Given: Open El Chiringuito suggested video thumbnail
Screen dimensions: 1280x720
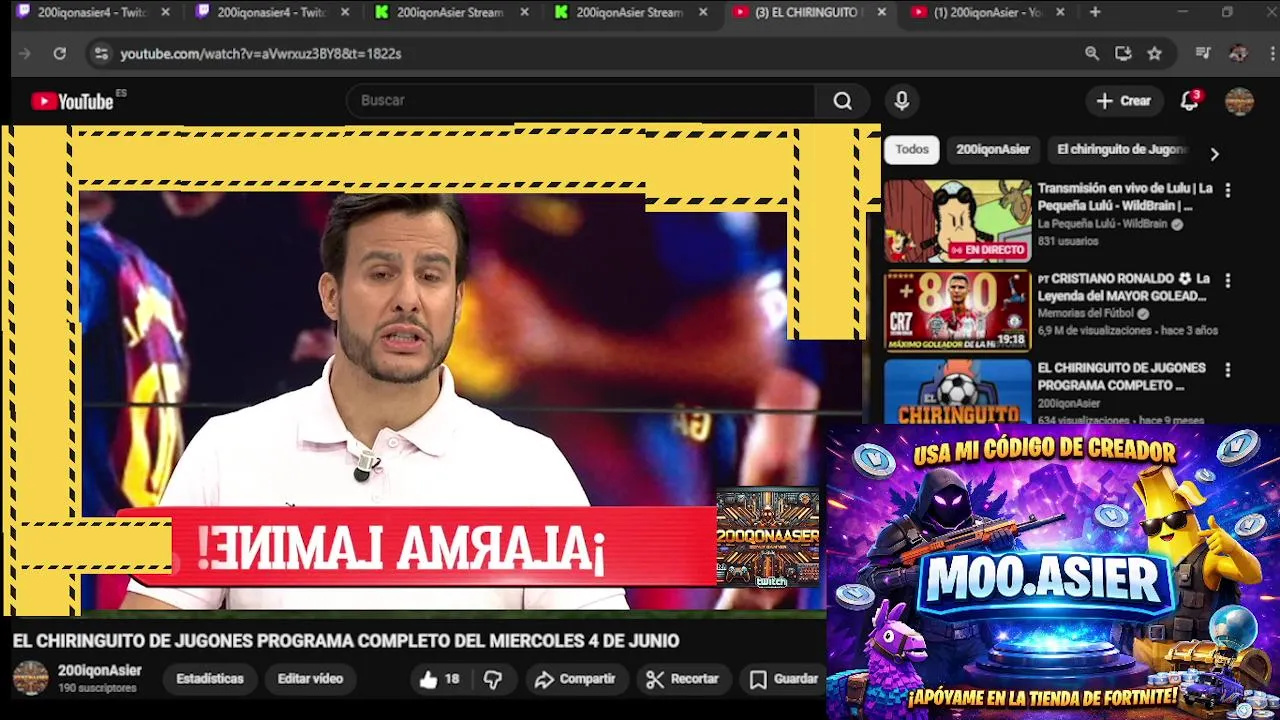Looking at the screenshot, I should click(x=957, y=391).
